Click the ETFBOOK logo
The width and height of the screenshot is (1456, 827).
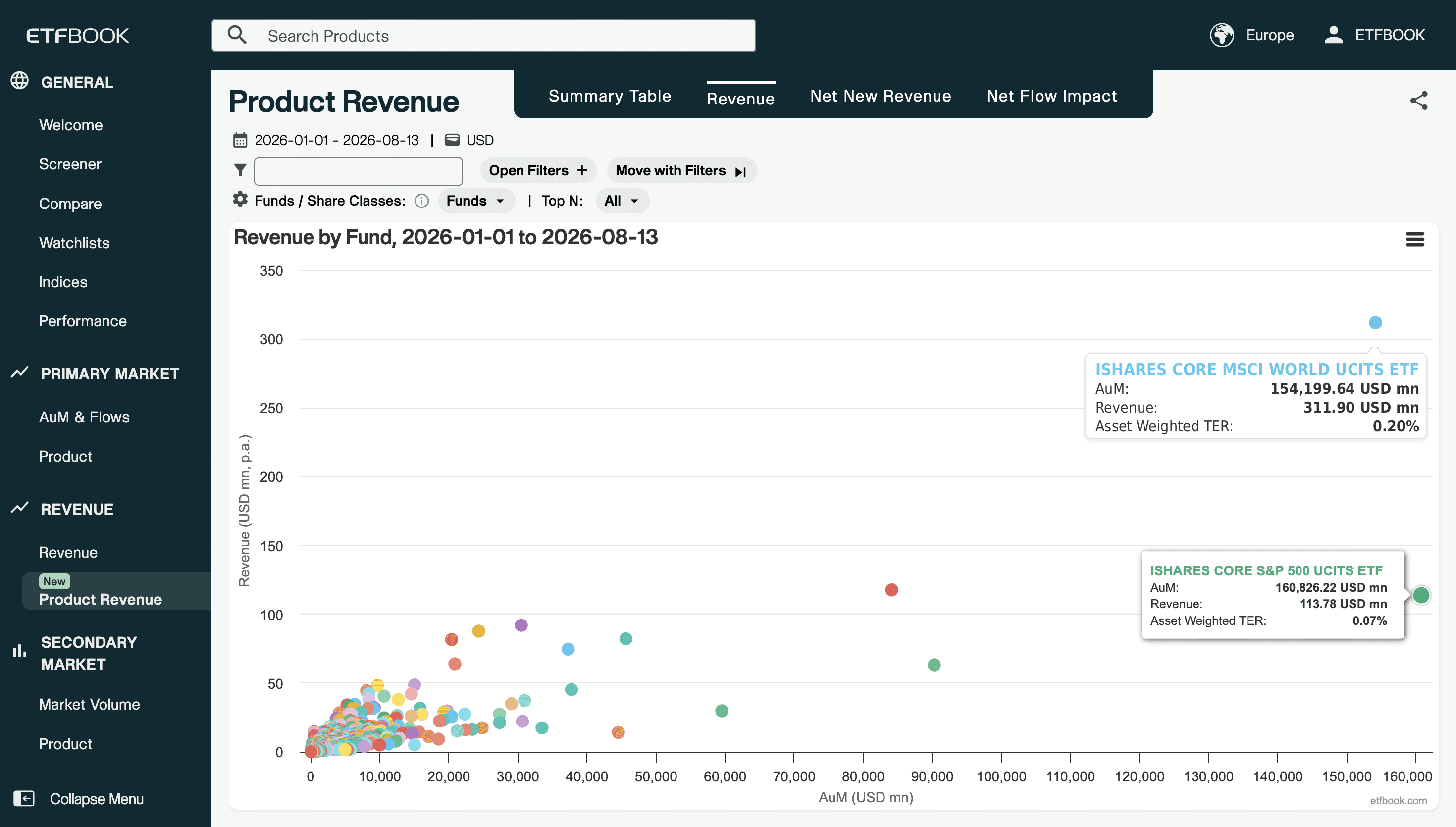[x=78, y=35]
